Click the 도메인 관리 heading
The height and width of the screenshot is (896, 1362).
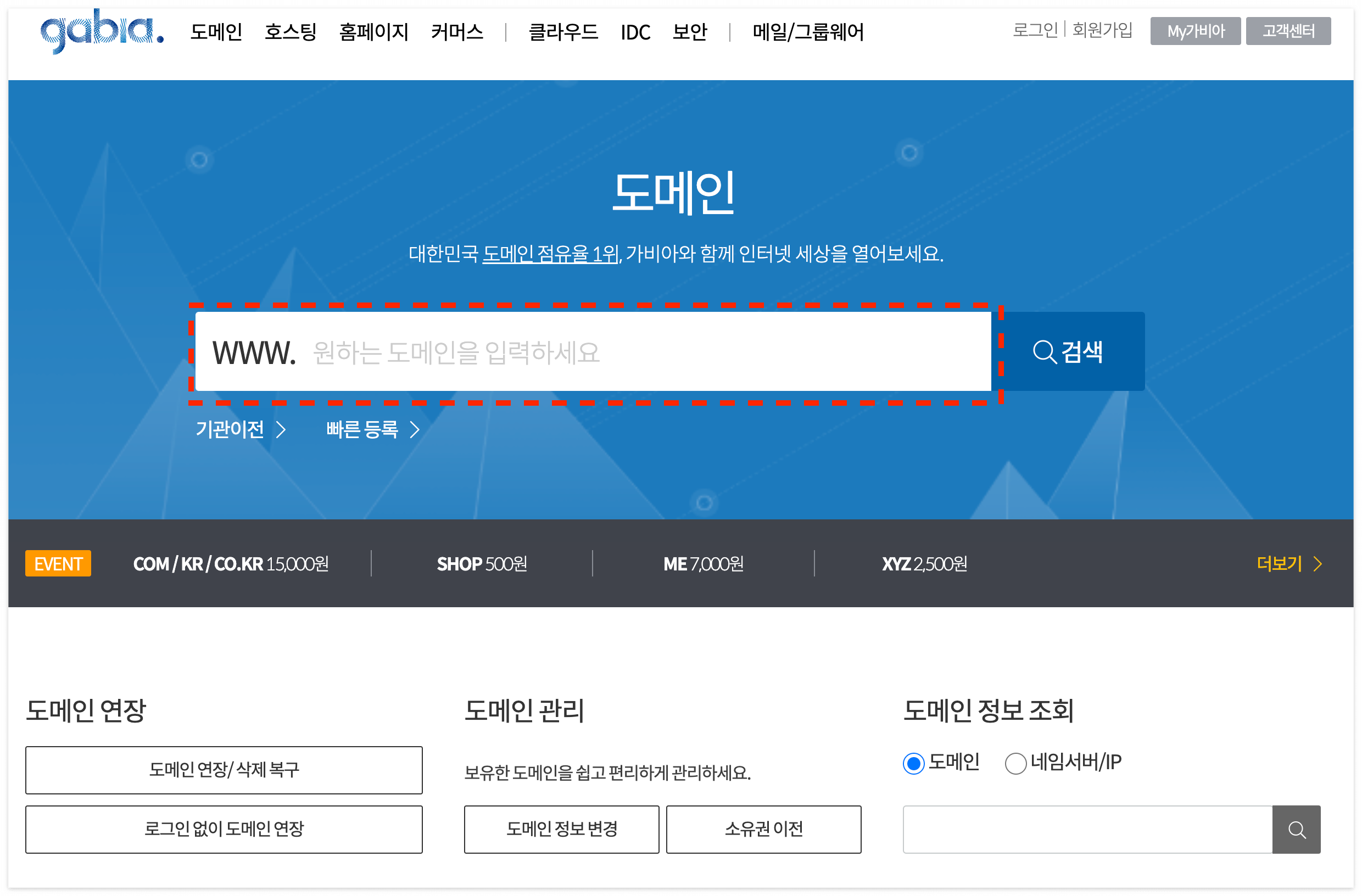point(523,710)
